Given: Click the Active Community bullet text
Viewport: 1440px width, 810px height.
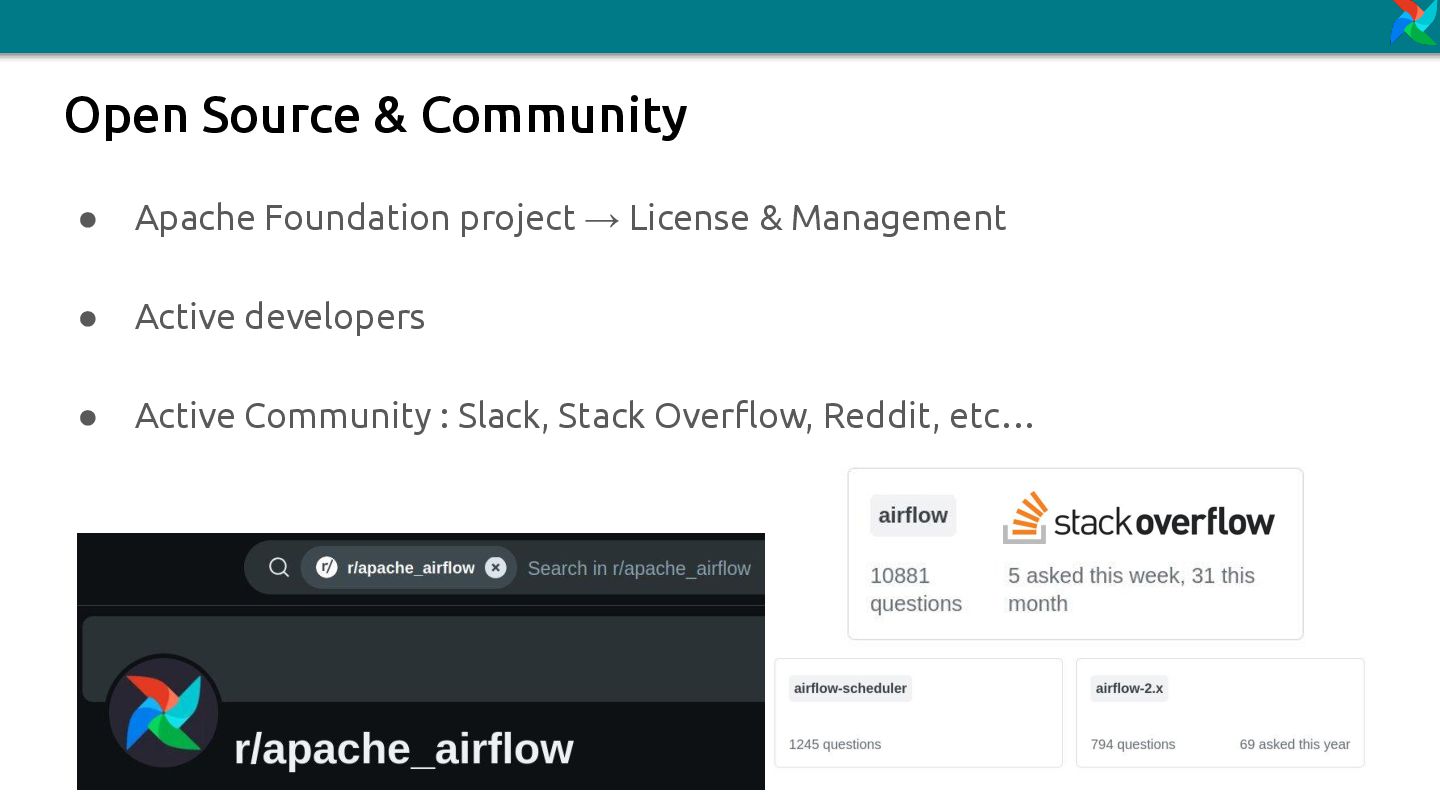Looking at the screenshot, I should tap(584, 416).
